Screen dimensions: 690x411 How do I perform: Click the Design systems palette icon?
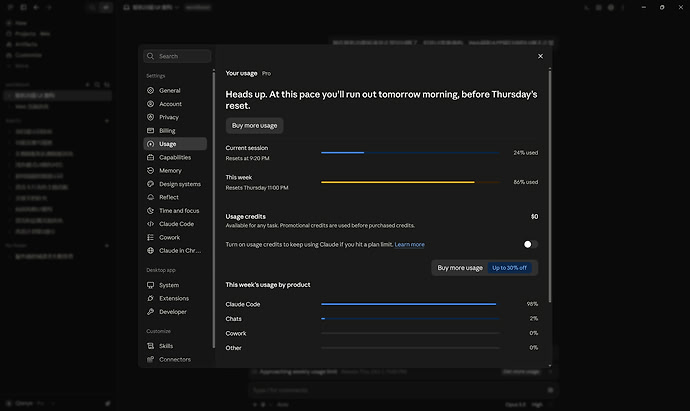pyautogui.click(x=150, y=184)
